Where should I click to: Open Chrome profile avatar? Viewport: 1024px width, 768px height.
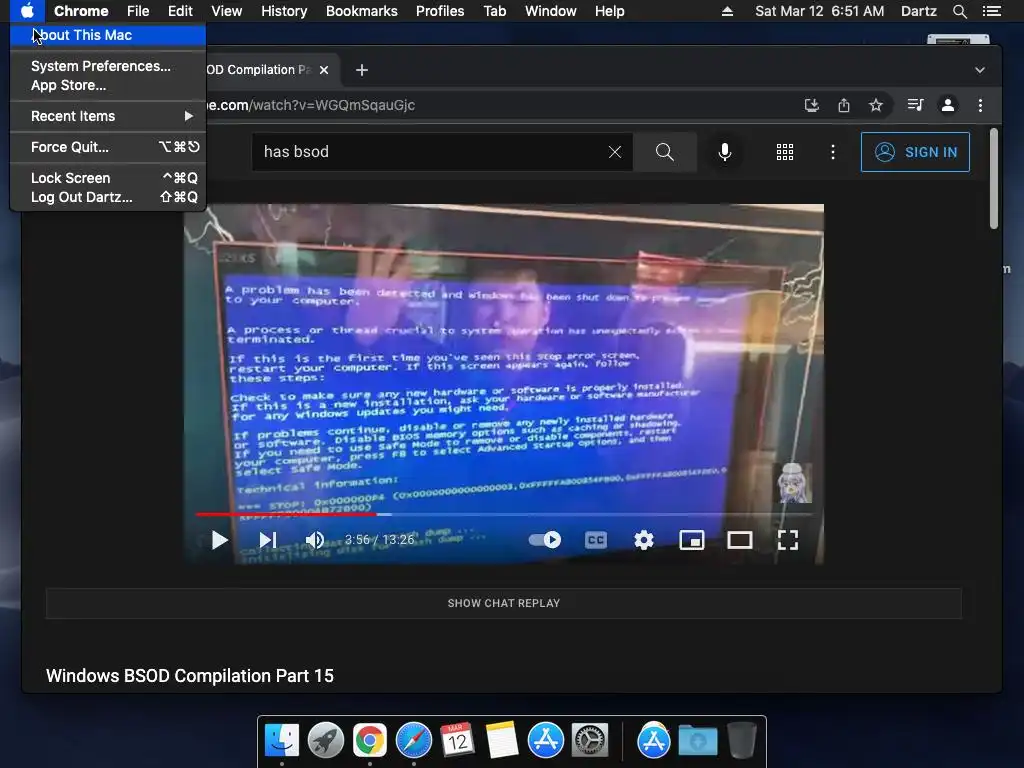click(x=948, y=105)
